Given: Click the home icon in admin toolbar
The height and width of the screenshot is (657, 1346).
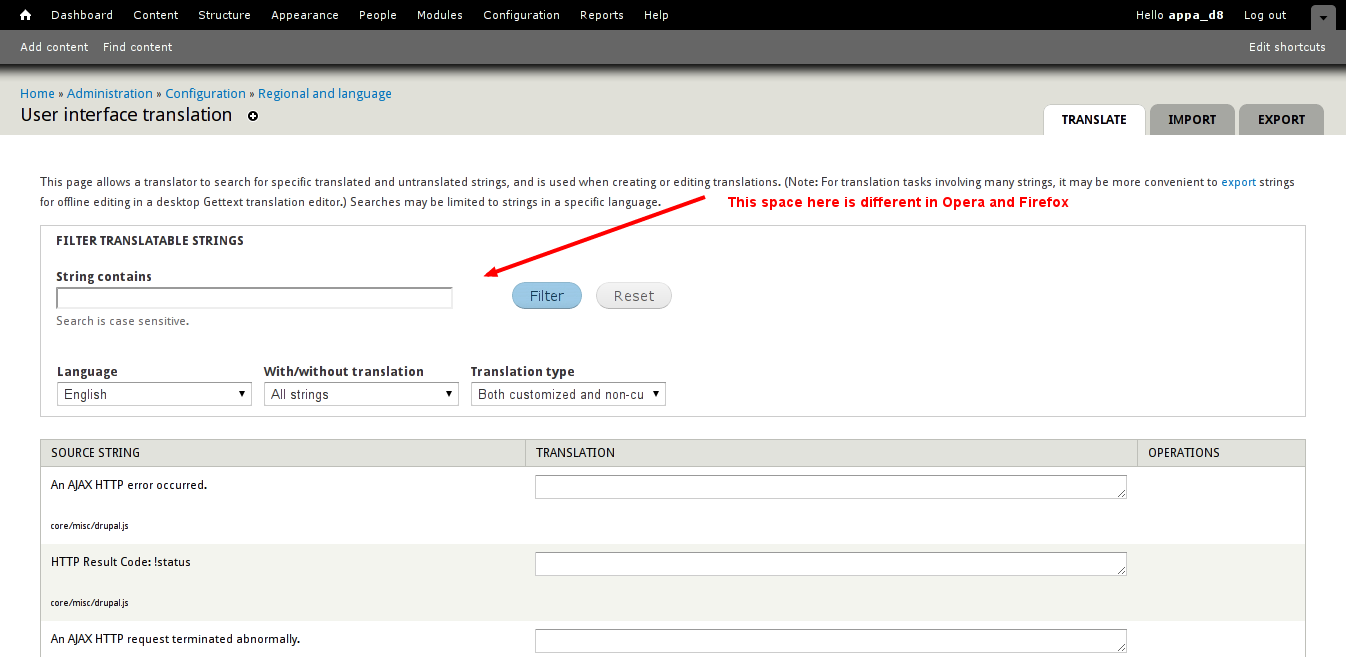Looking at the screenshot, I should (26, 15).
